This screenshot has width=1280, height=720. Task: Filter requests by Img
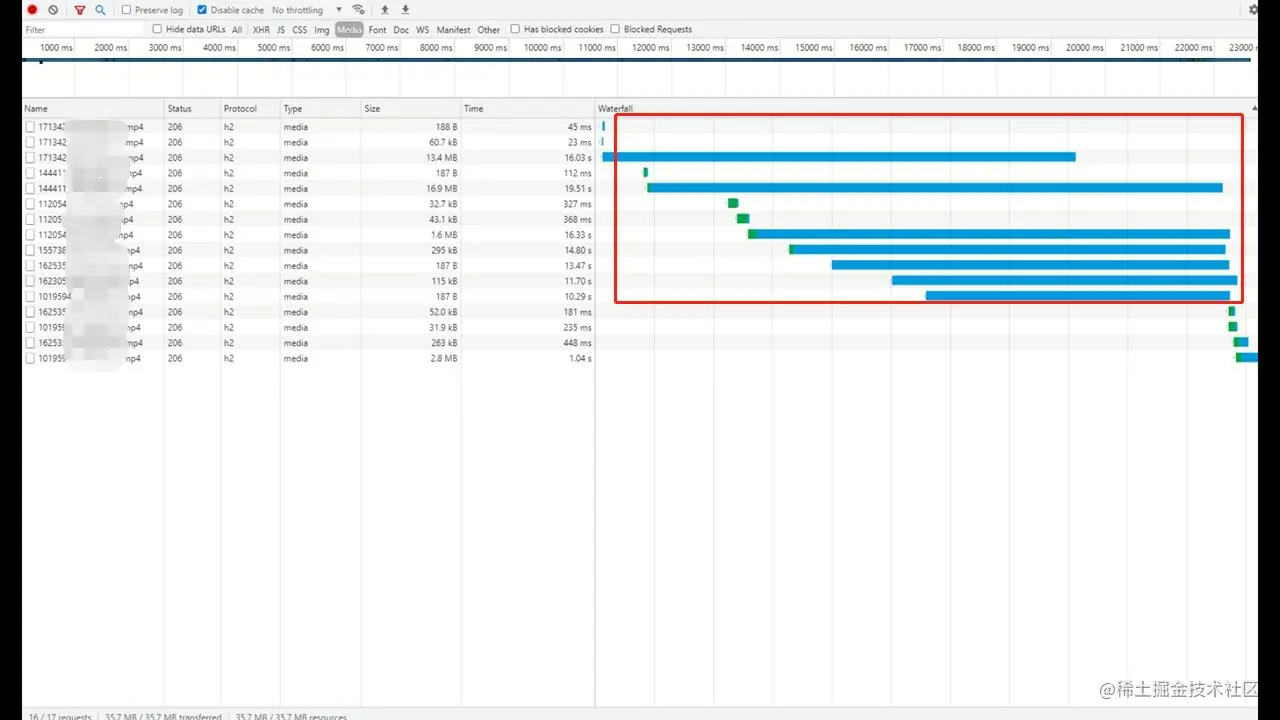(322, 30)
